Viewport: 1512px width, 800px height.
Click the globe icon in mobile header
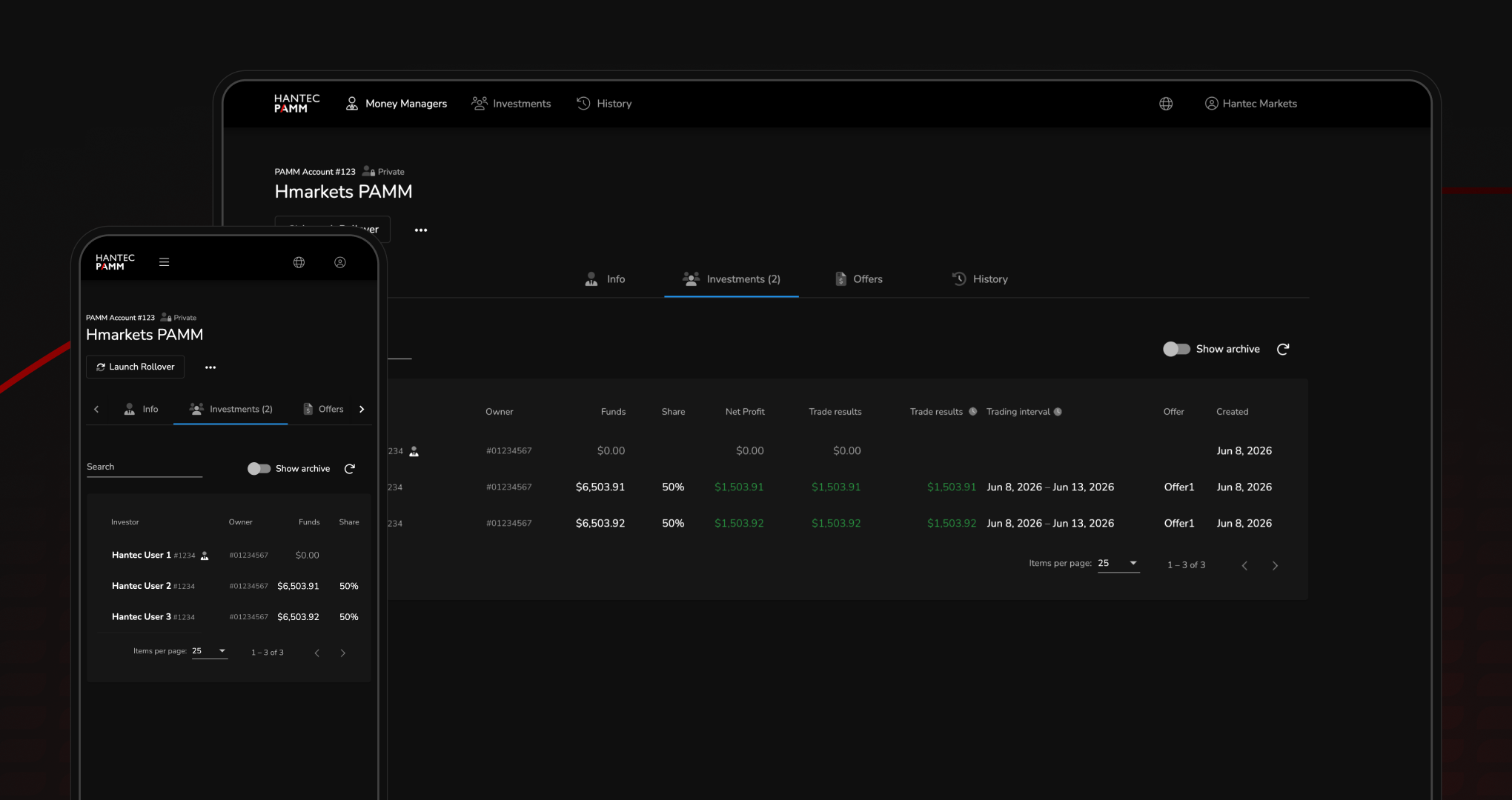coord(299,262)
